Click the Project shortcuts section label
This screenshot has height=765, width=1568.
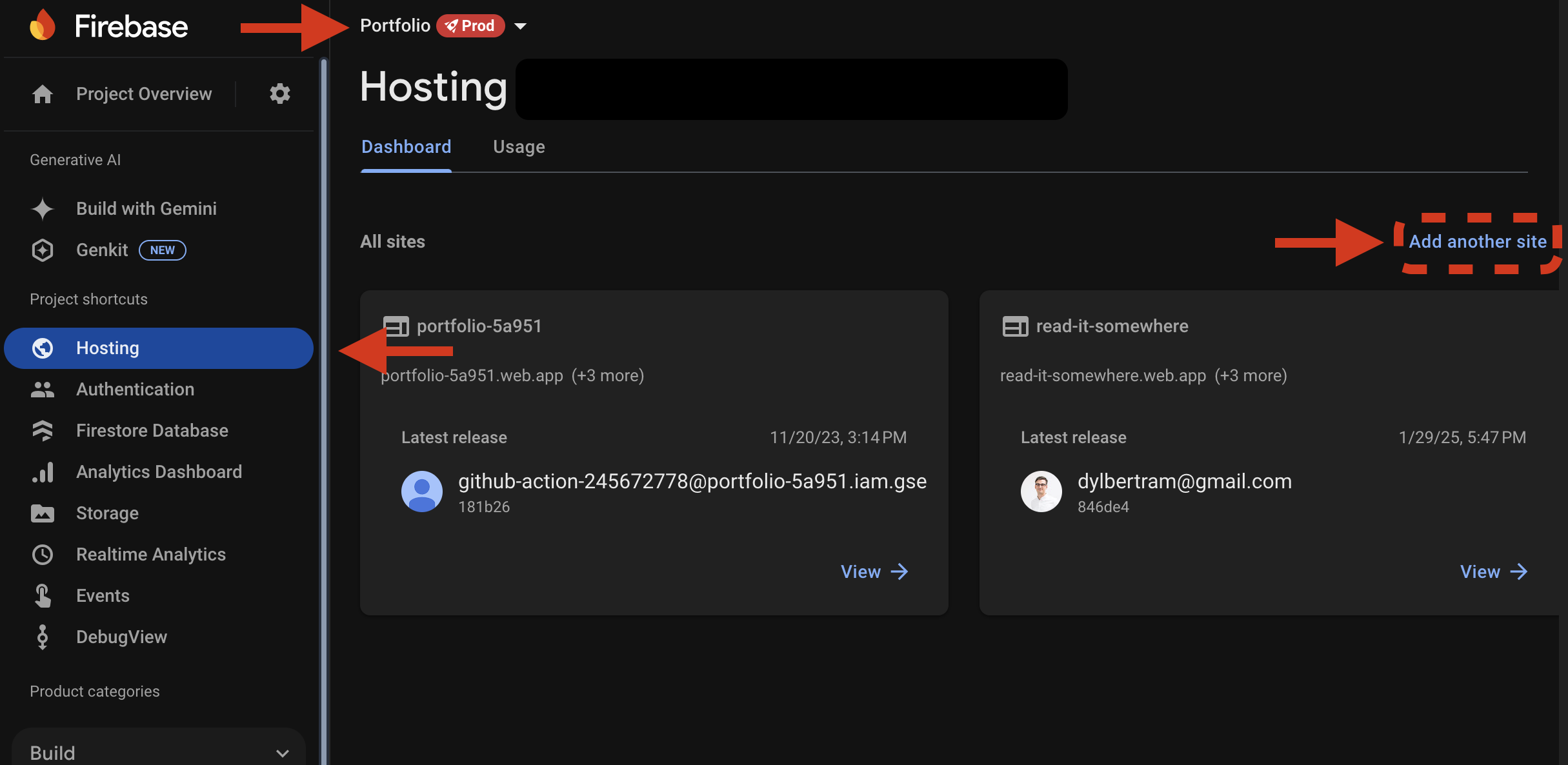click(x=88, y=299)
